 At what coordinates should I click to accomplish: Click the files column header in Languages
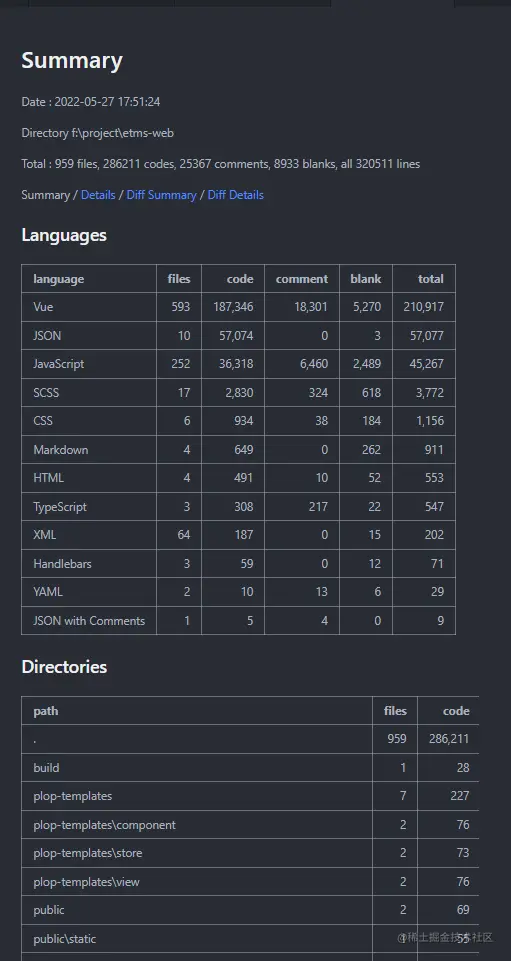pyautogui.click(x=179, y=279)
